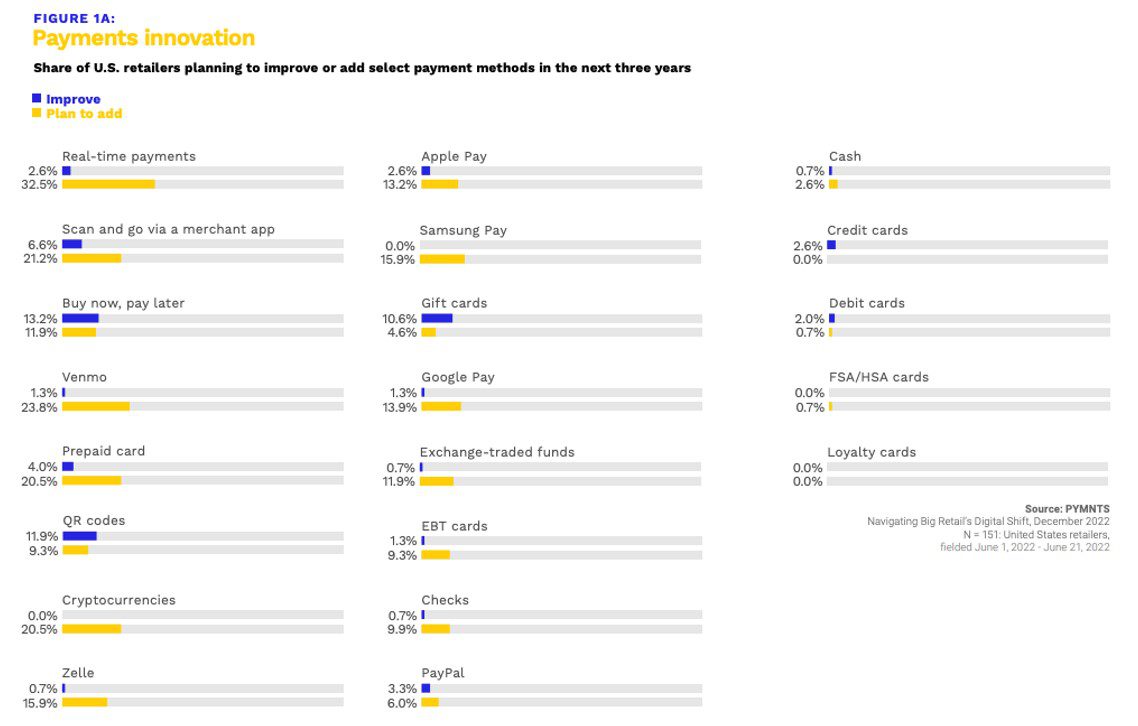
Task: Click the Loyalty cards label
Action: point(871,452)
